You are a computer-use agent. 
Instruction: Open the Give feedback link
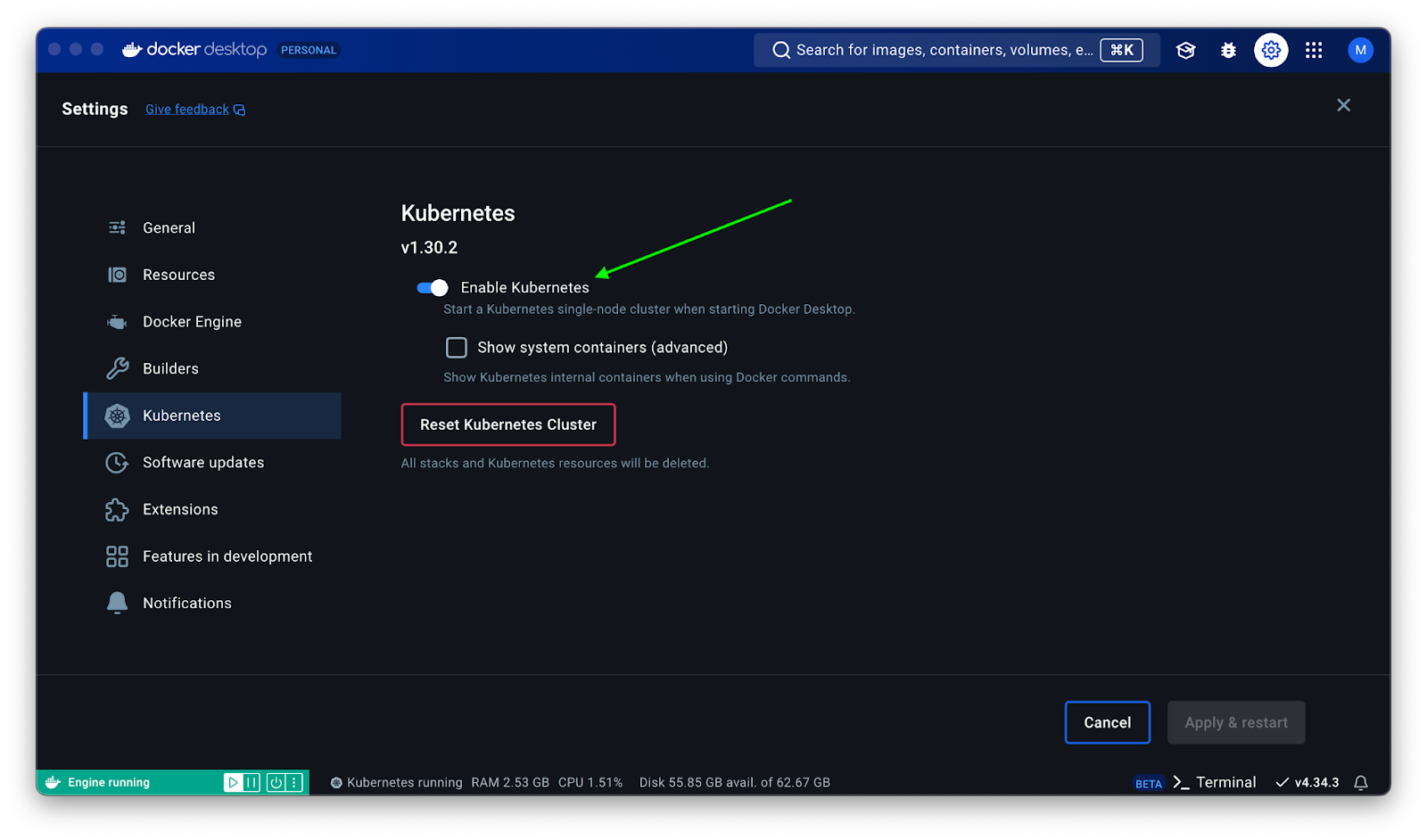click(x=187, y=109)
